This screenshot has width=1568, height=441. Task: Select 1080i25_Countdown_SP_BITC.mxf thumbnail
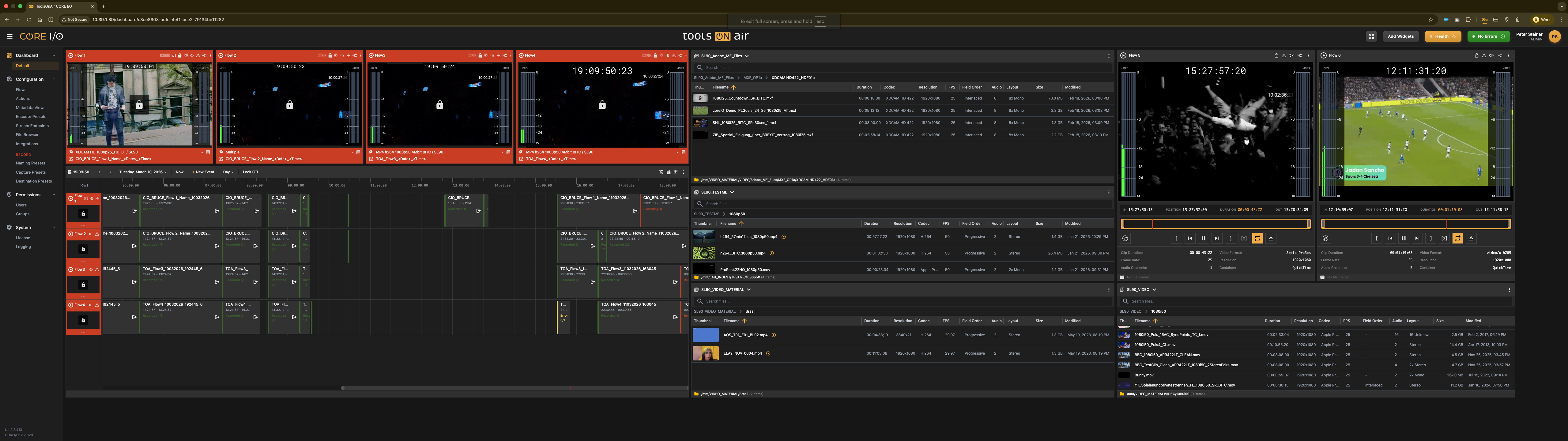(700, 98)
